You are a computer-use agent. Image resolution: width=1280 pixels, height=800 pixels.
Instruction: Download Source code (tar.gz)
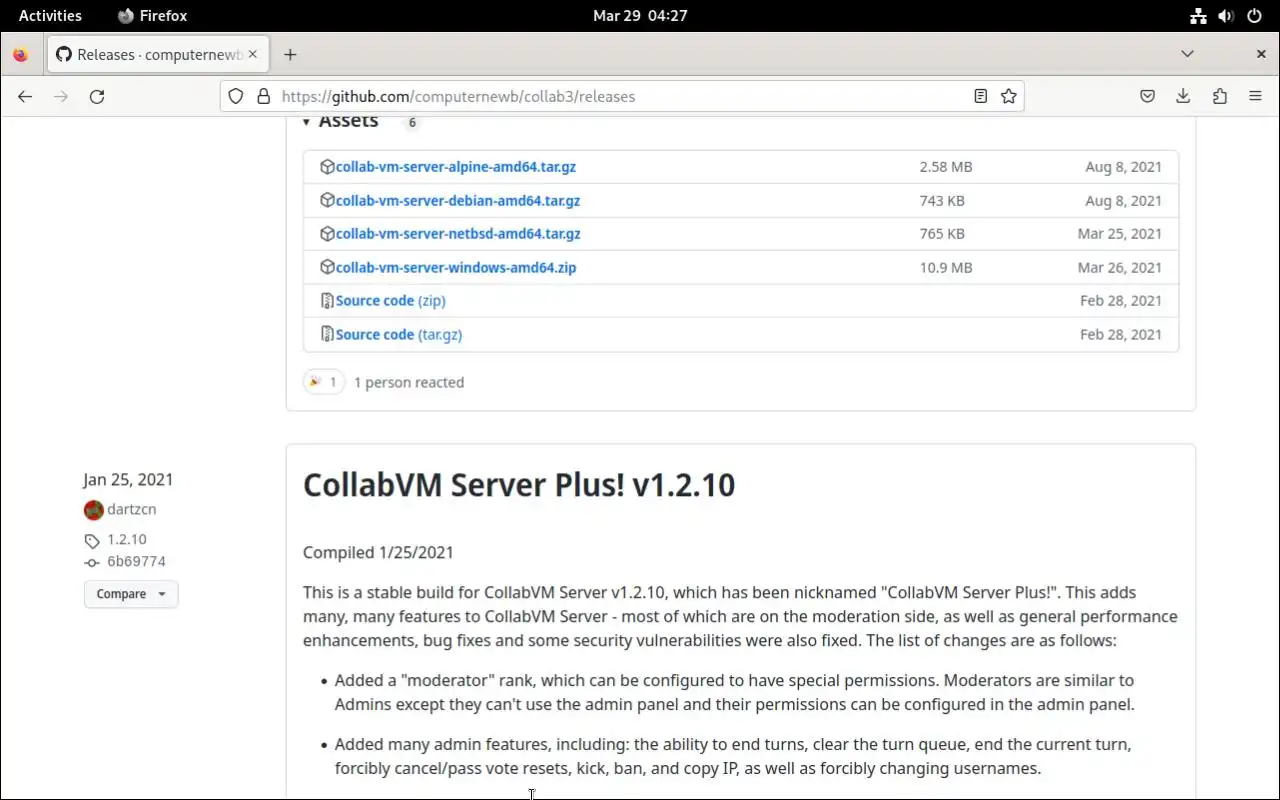pos(399,334)
